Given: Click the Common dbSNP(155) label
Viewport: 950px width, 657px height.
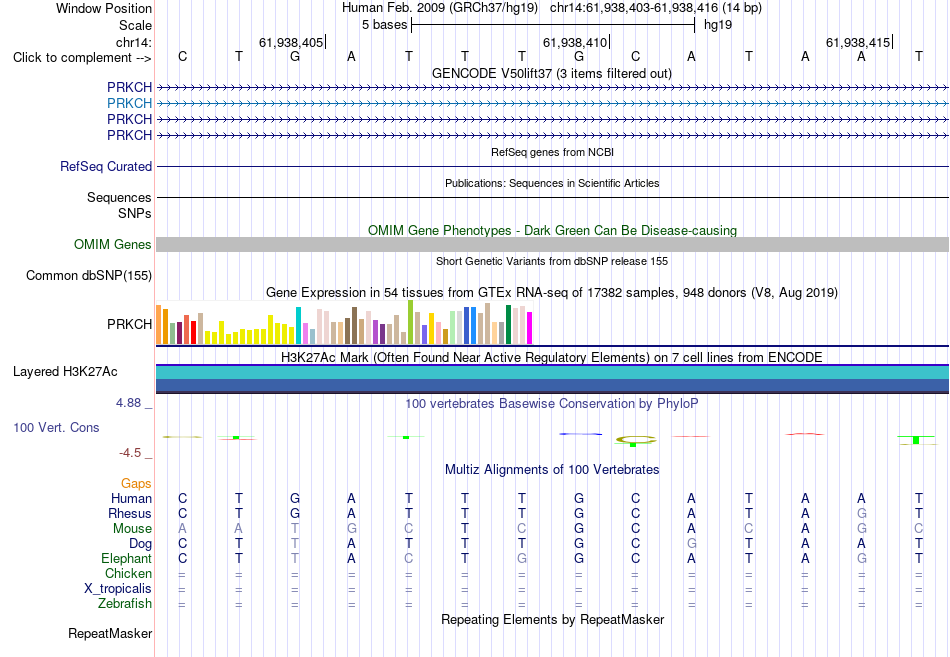Looking at the screenshot, I should [89, 275].
